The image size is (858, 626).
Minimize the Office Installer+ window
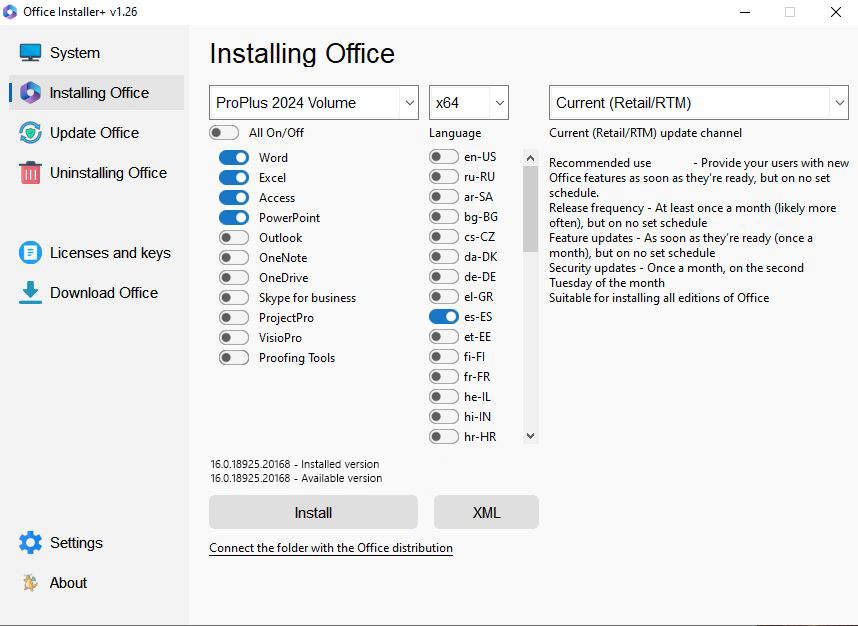click(745, 12)
